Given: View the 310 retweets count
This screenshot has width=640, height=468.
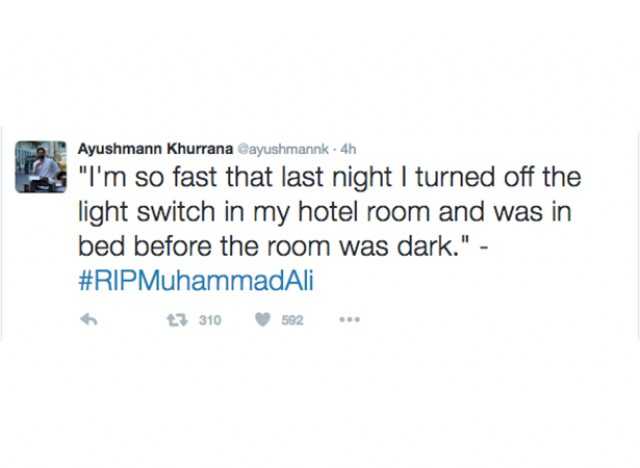Looking at the screenshot, I should [x=210, y=320].
